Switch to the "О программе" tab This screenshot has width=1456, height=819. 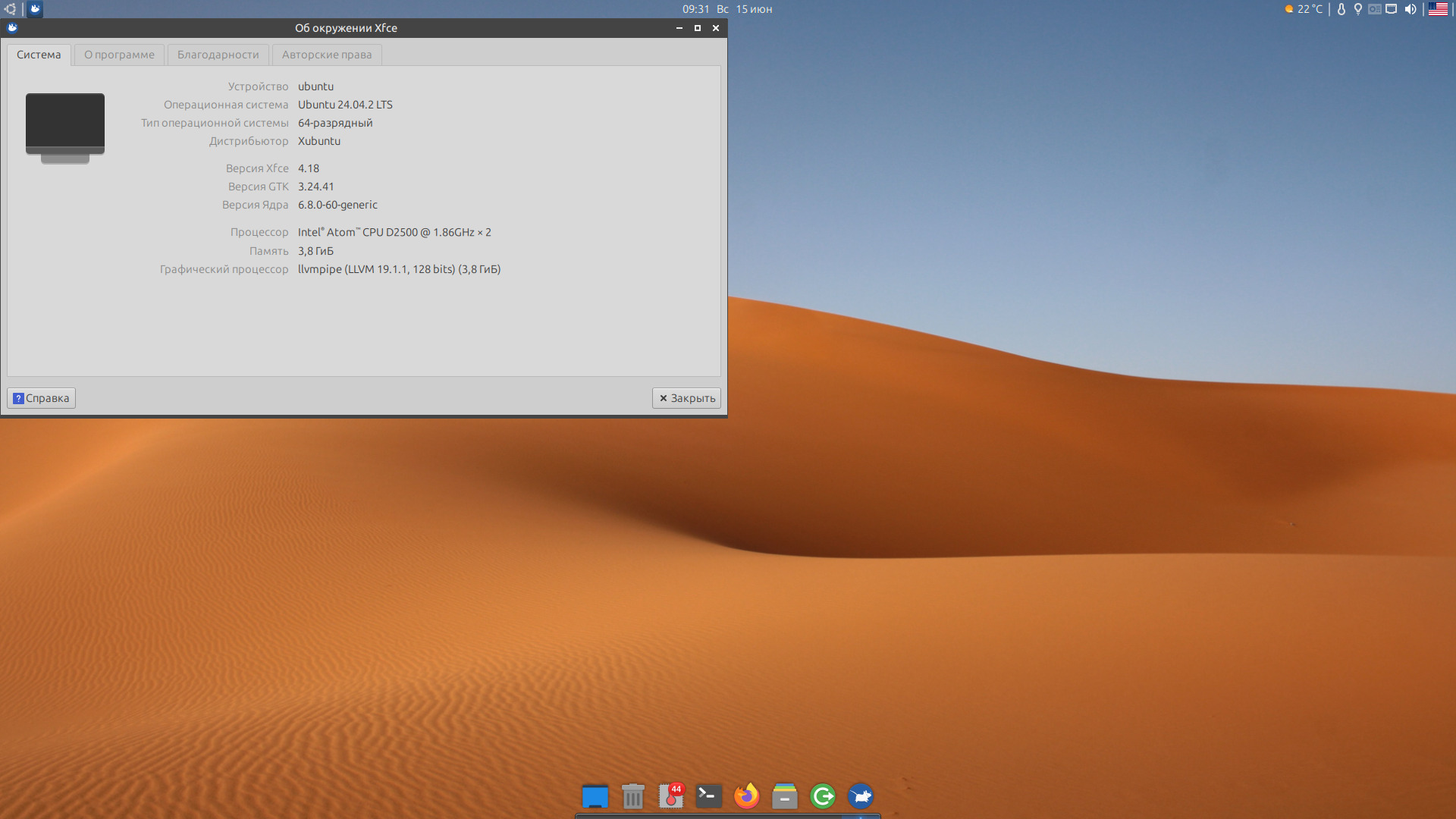119,55
